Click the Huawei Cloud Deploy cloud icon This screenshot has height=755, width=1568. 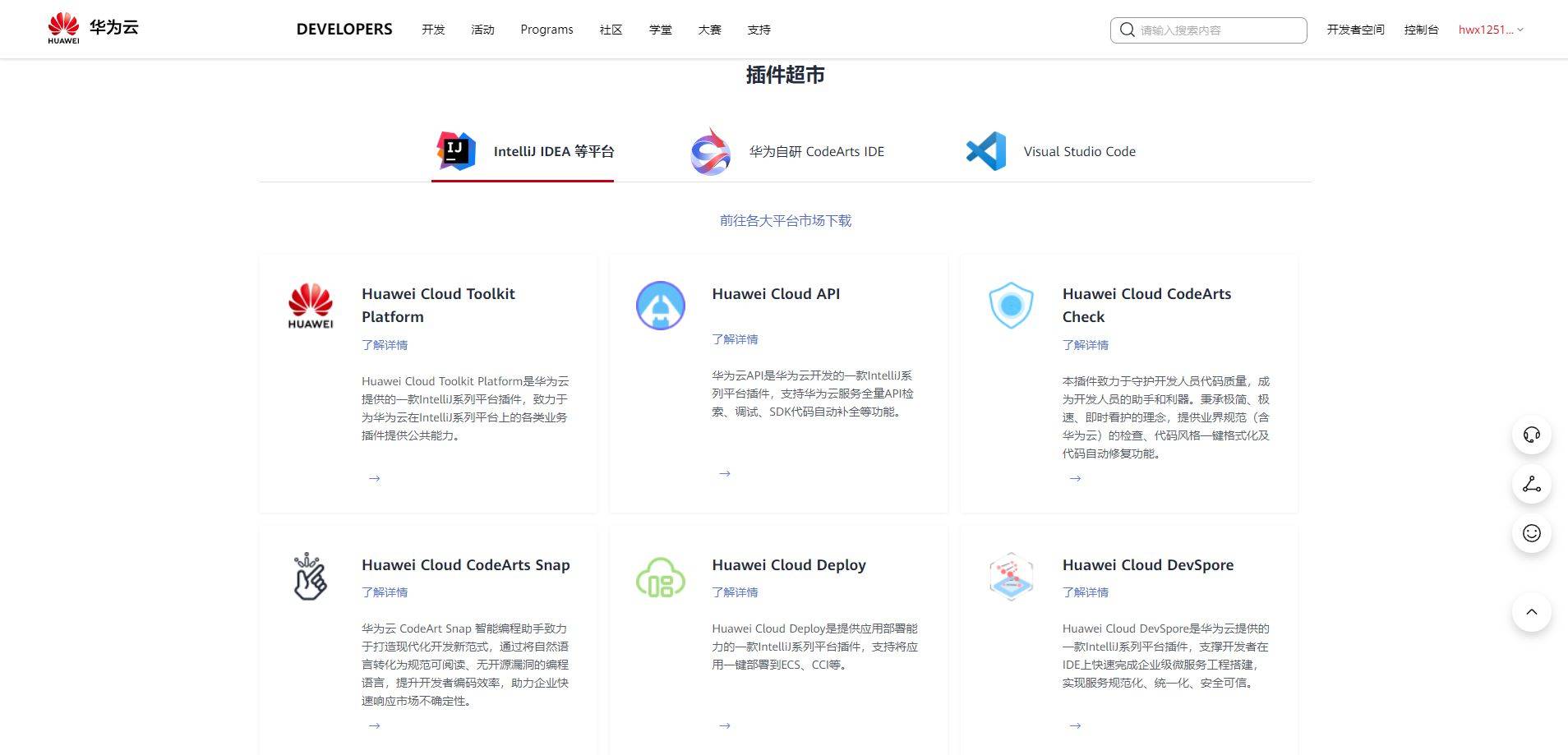(x=661, y=577)
